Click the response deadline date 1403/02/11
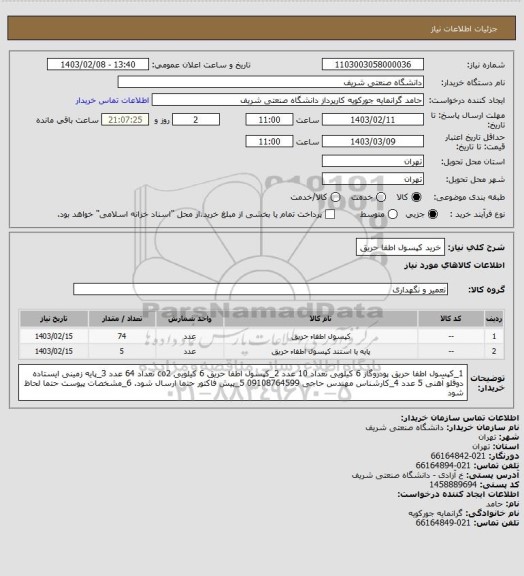This screenshot has width=524, height=576. (x=373, y=120)
